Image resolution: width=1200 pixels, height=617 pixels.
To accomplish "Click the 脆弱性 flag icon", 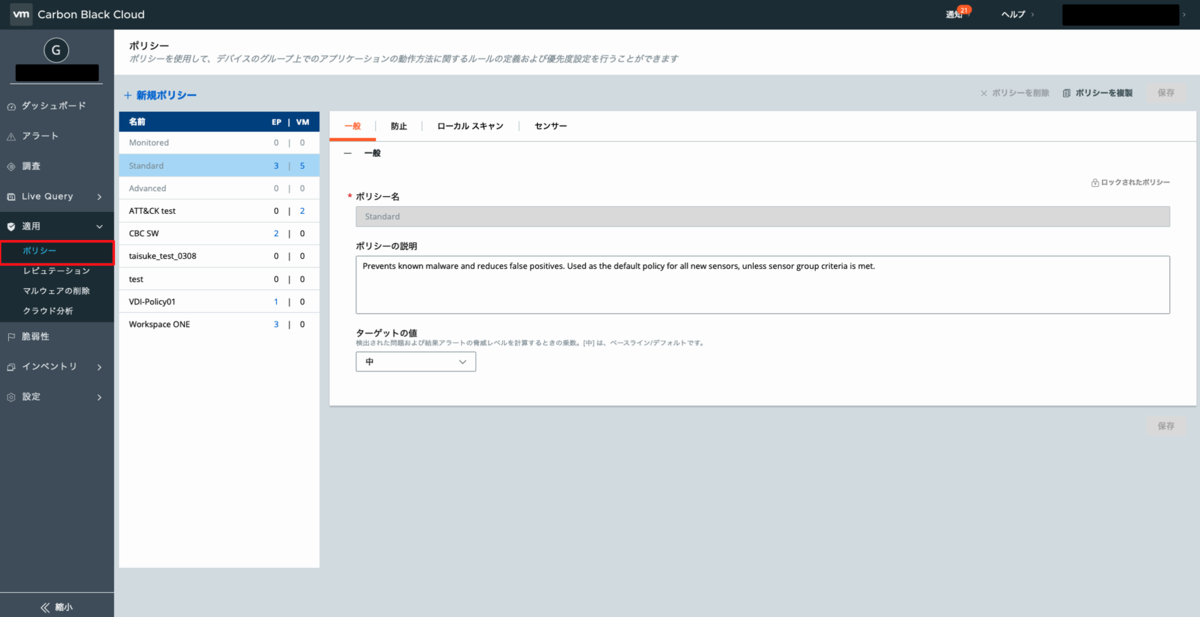I will click(11, 337).
